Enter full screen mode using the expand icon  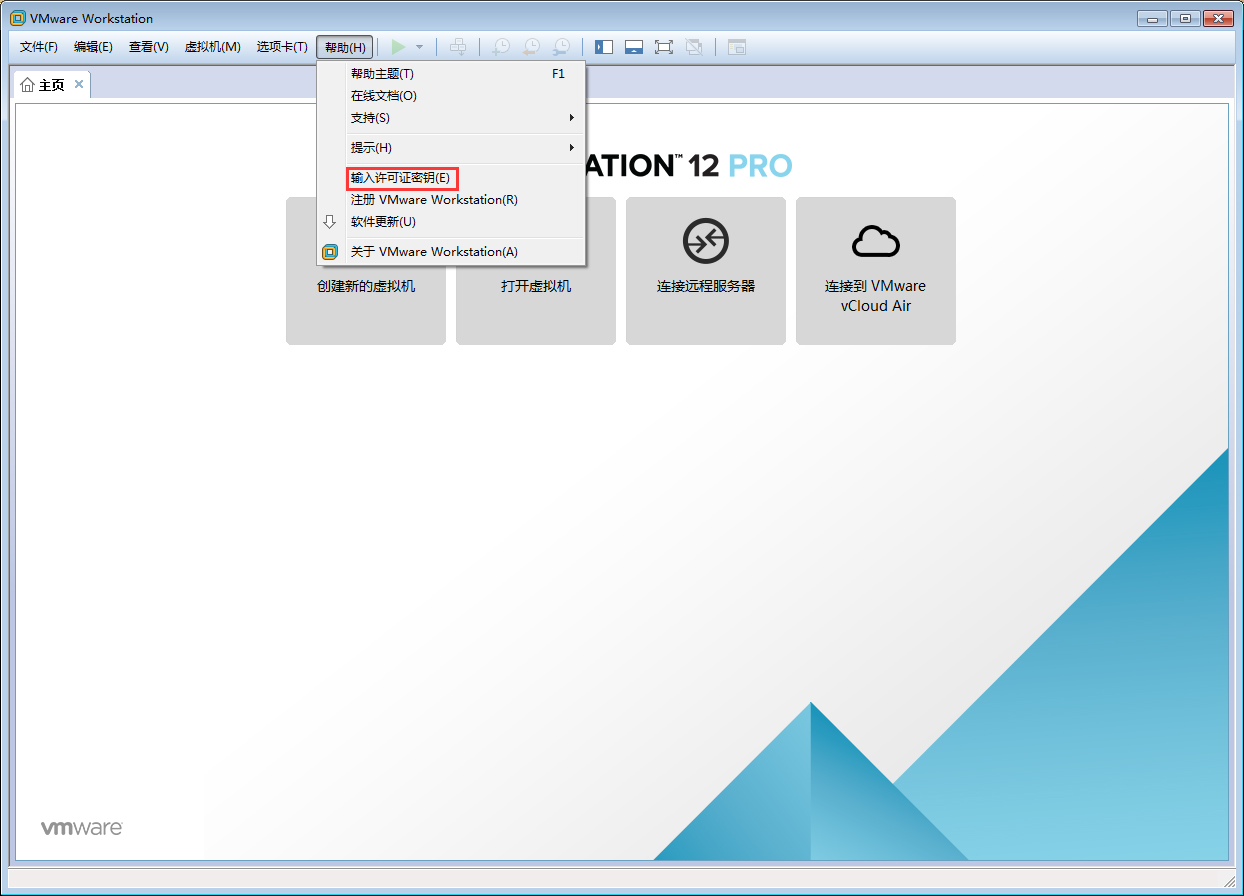664,46
